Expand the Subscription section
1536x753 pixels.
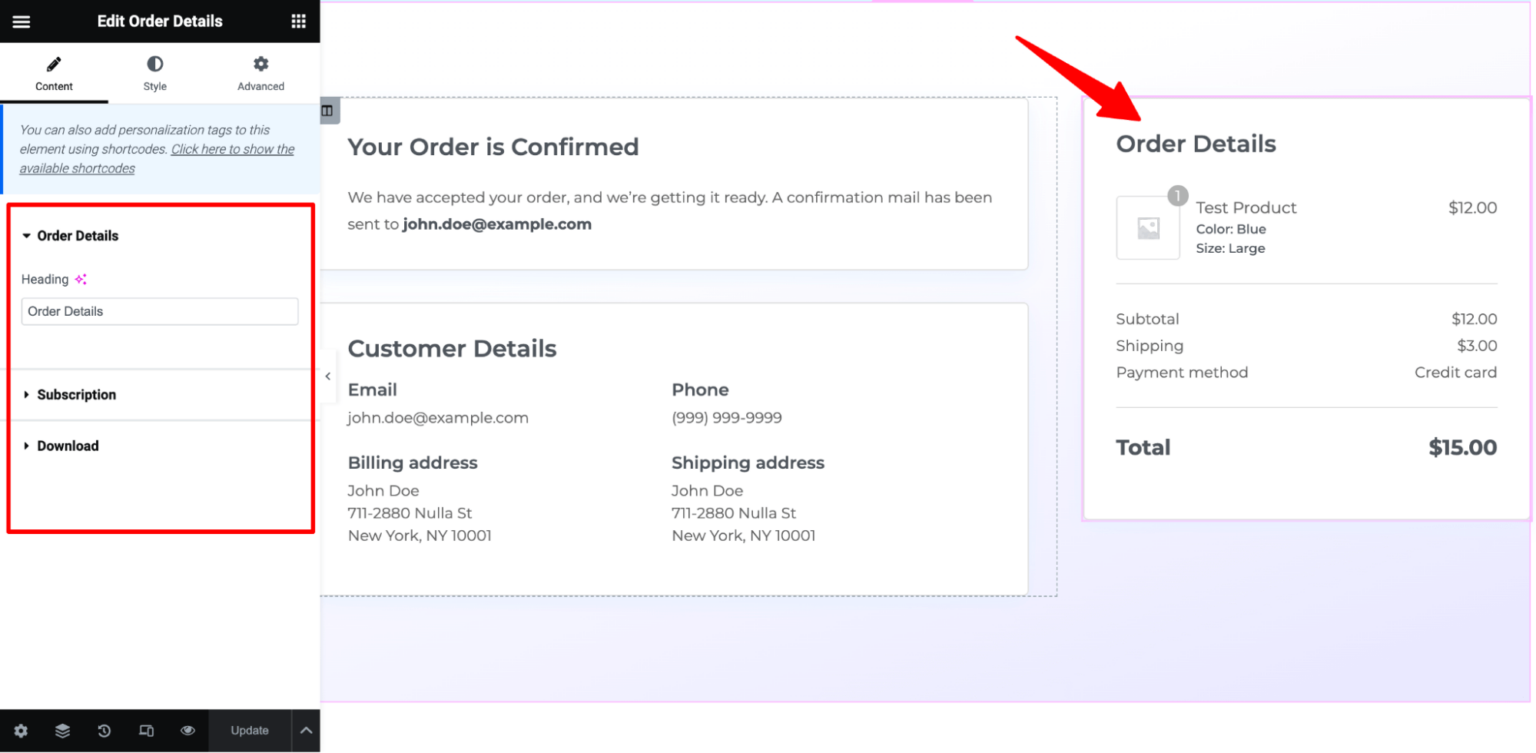point(76,395)
